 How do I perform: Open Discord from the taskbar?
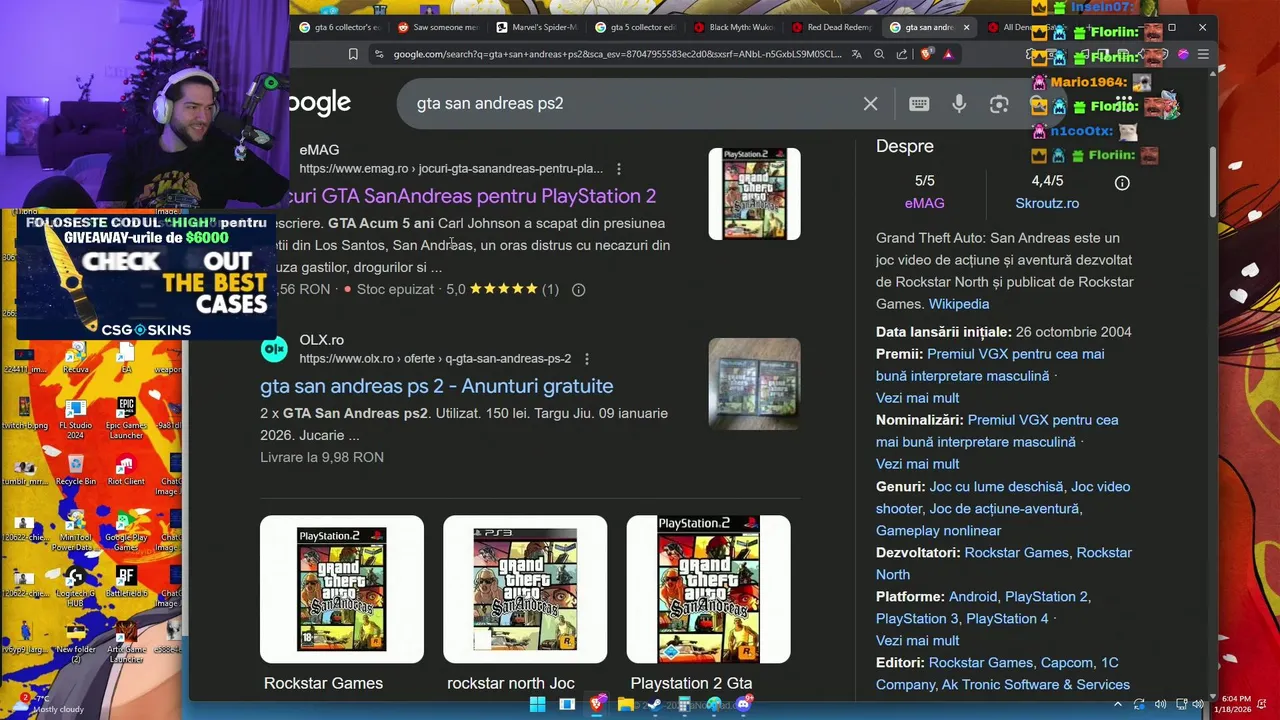click(742, 704)
